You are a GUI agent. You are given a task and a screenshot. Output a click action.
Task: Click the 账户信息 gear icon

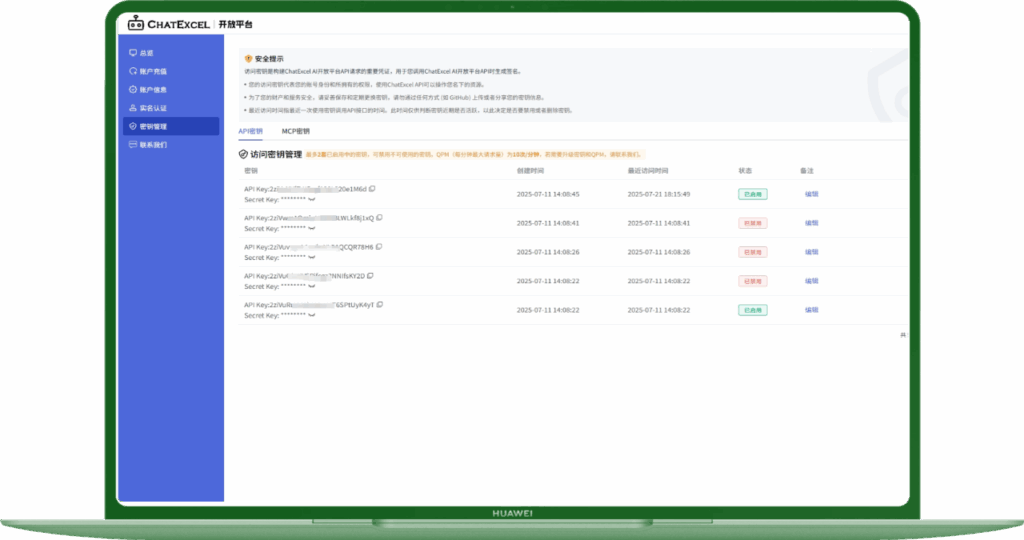pos(133,89)
